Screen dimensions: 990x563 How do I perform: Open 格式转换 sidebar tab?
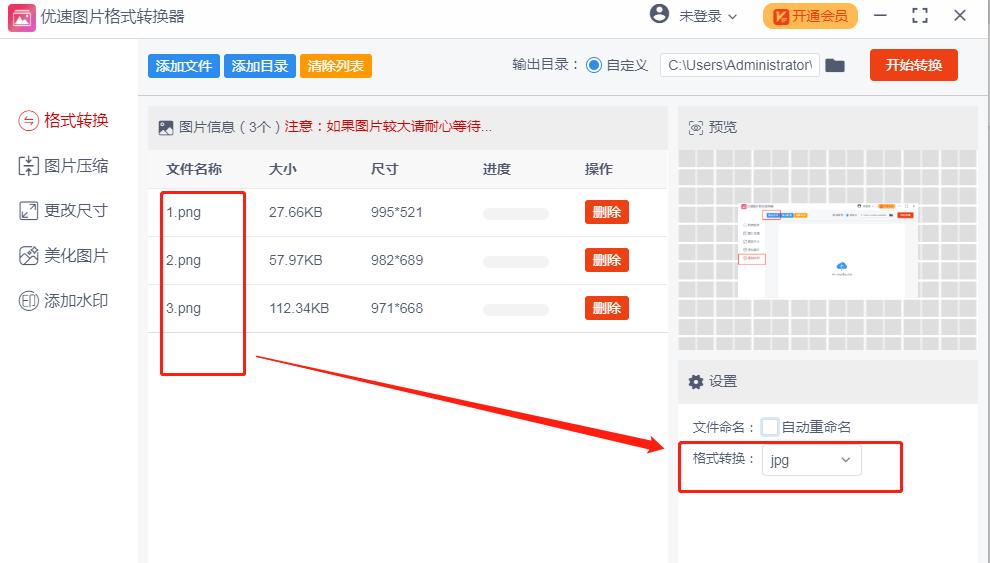click(64, 120)
